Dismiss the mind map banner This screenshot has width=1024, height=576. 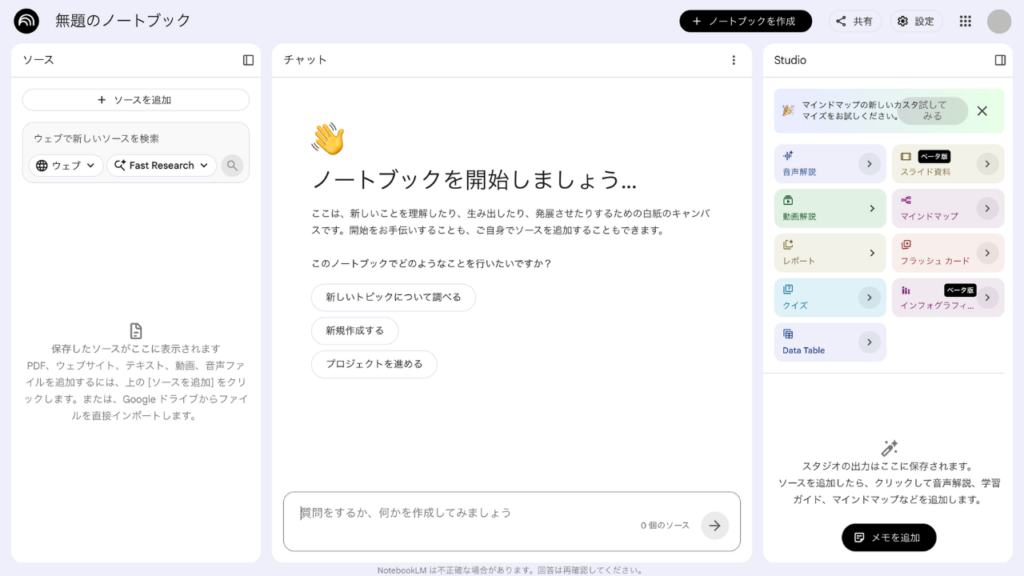pyautogui.click(x=982, y=111)
